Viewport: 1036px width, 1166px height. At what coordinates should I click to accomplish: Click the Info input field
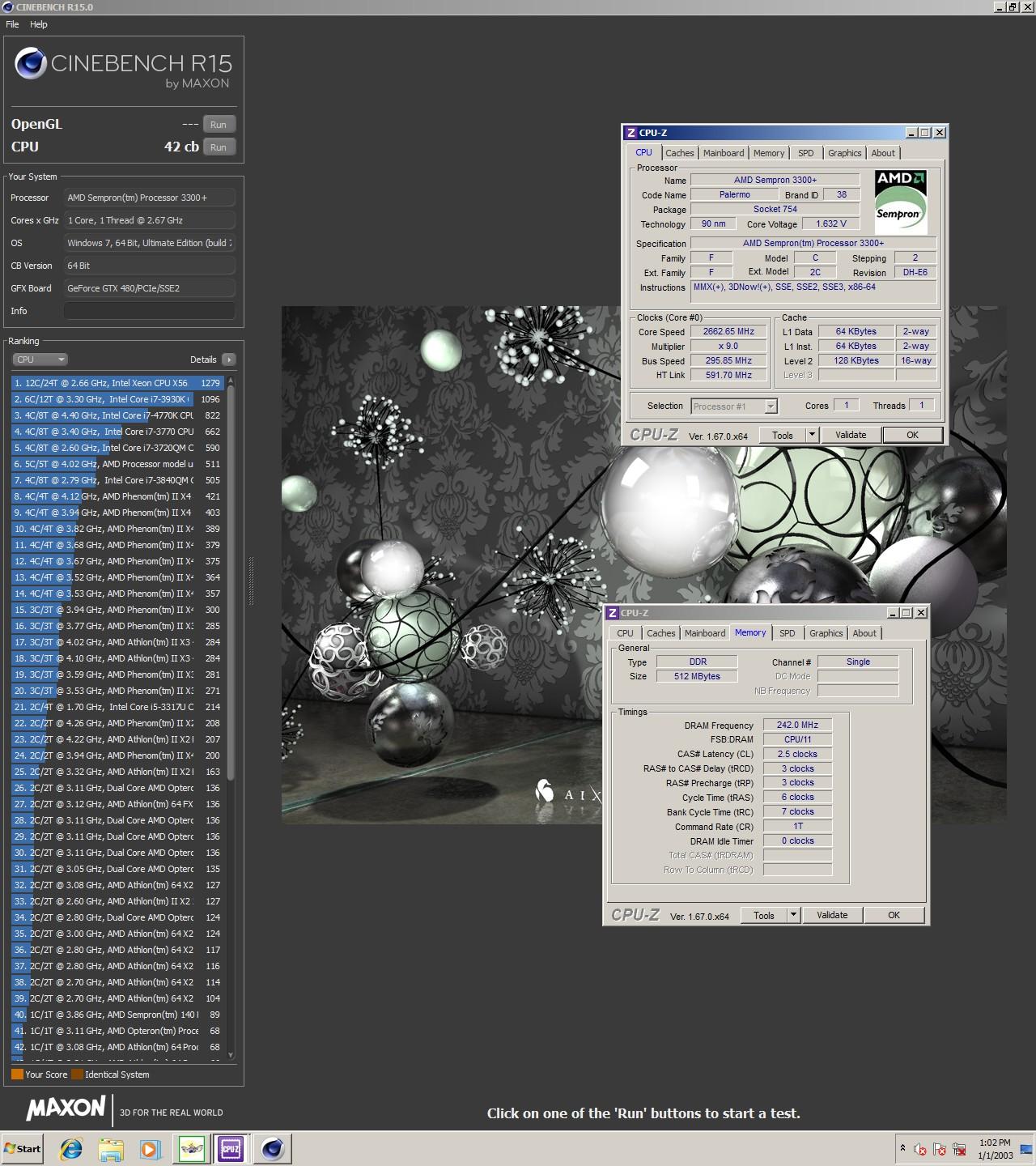click(x=150, y=311)
